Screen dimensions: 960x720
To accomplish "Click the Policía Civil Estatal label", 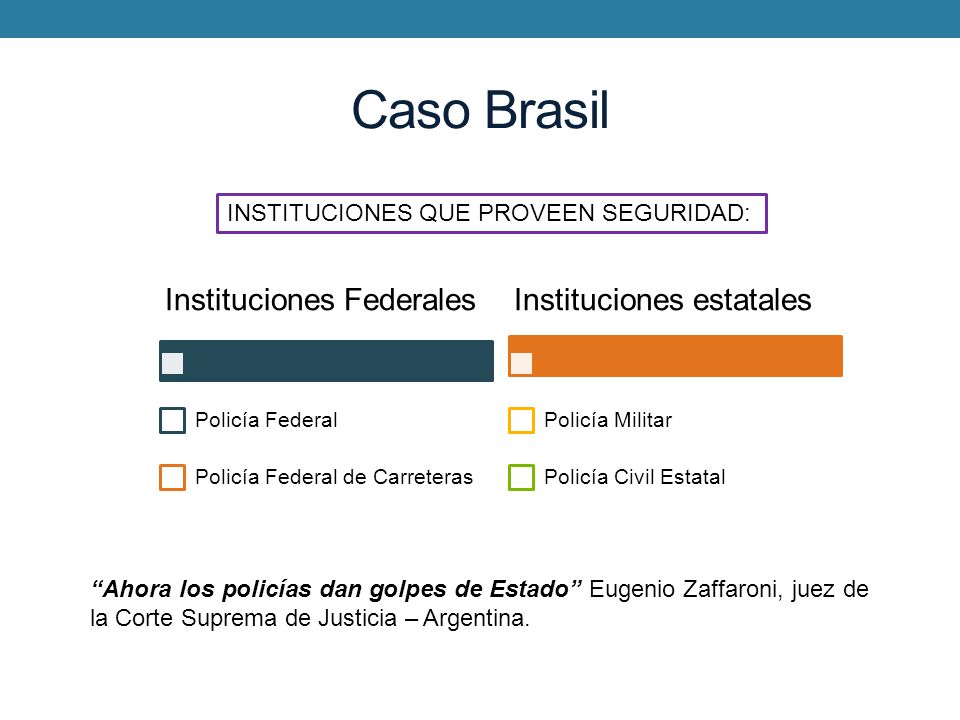I will click(635, 477).
